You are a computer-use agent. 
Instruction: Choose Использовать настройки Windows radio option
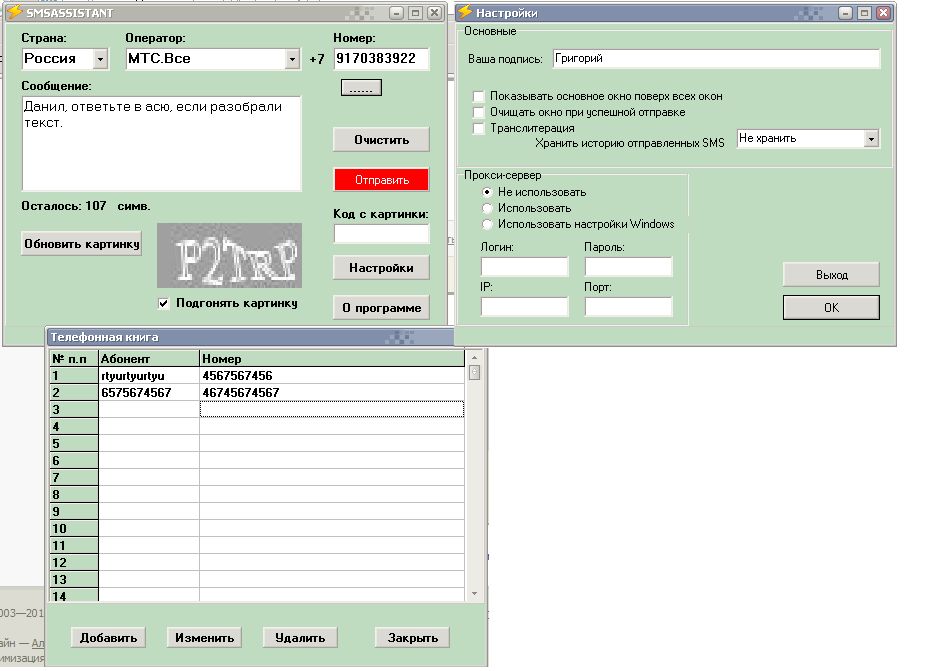pyautogui.click(x=488, y=224)
